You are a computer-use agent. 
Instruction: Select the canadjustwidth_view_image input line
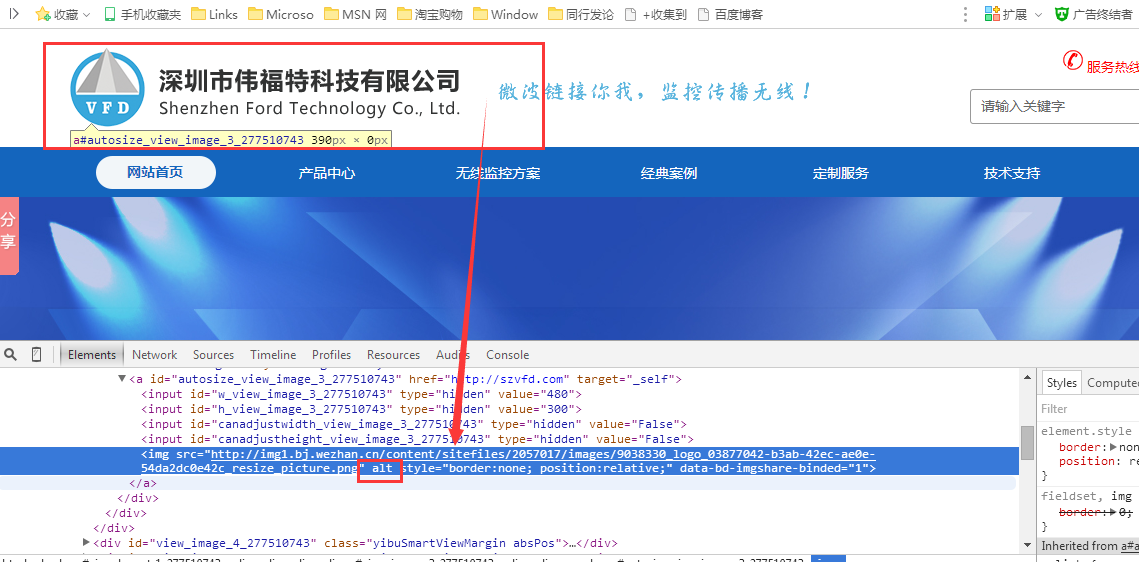pos(414,424)
